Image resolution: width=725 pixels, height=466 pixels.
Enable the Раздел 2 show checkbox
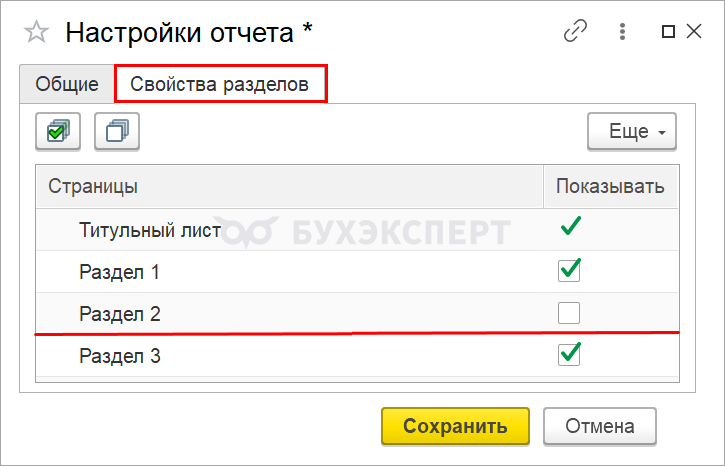pos(569,313)
